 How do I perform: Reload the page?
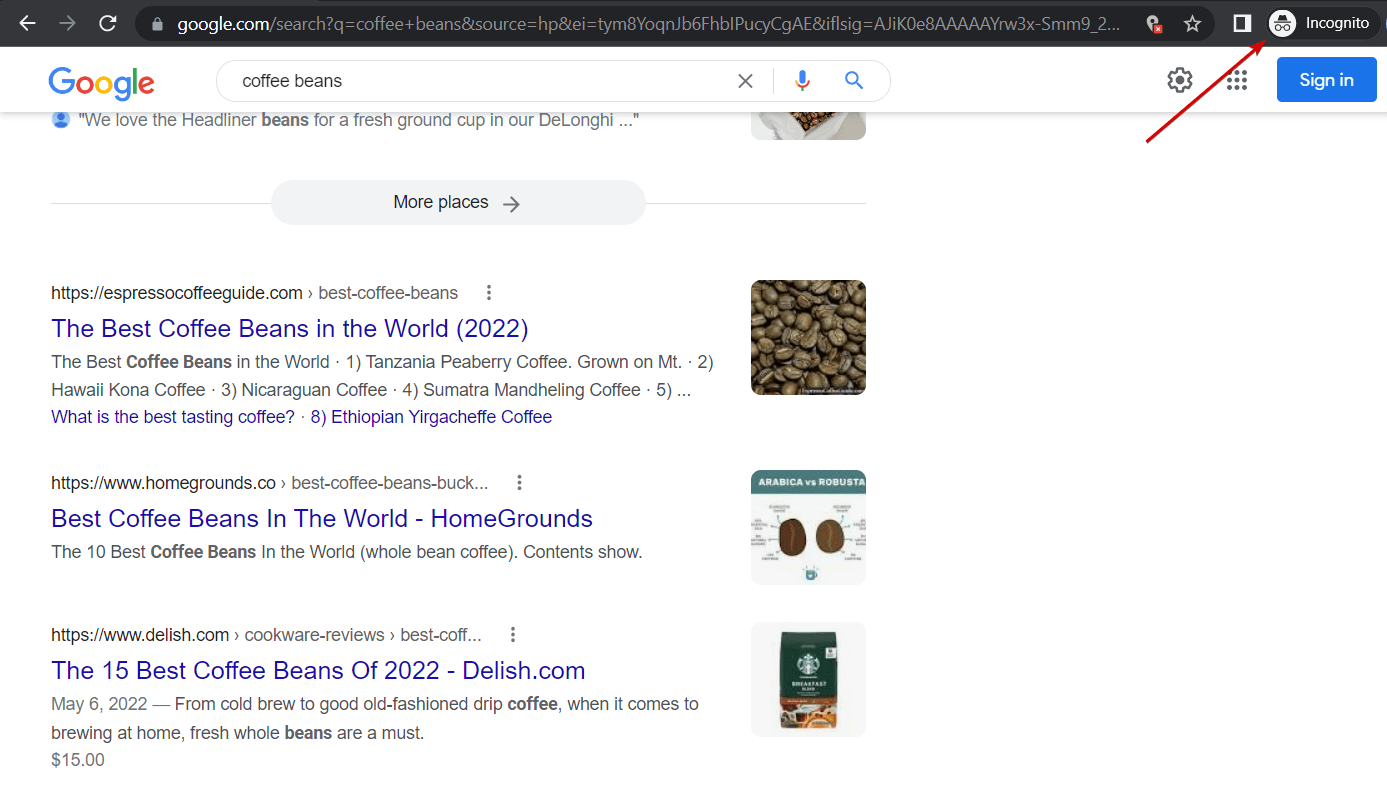point(108,23)
